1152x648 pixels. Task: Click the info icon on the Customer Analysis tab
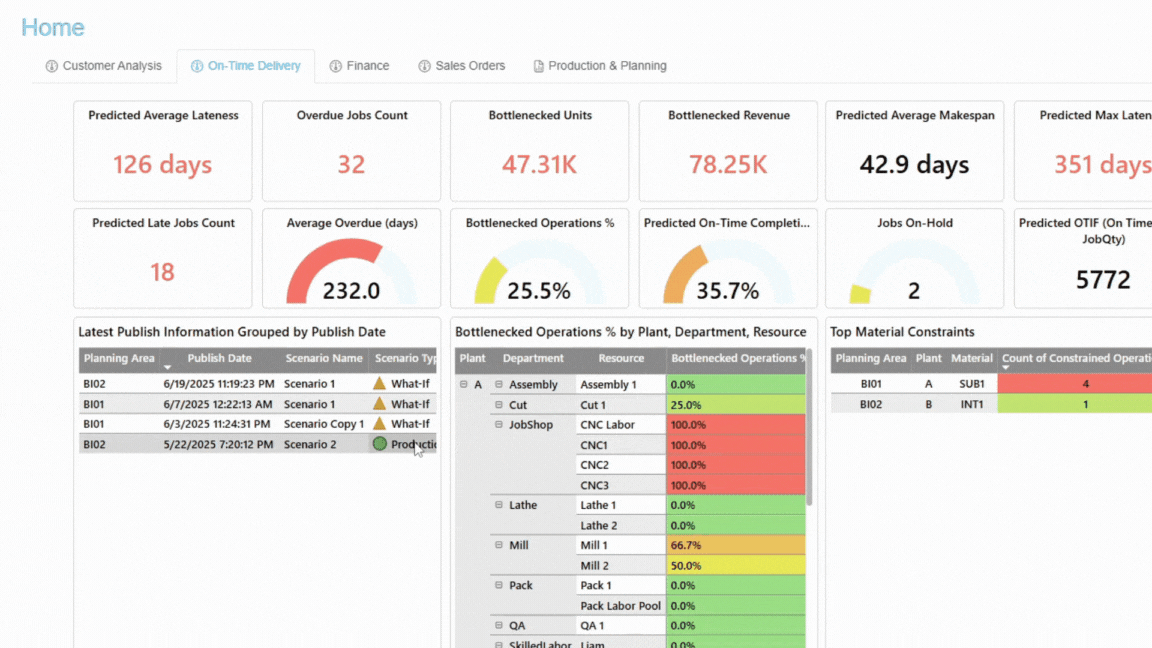pyautogui.click(x=50, y=66)
